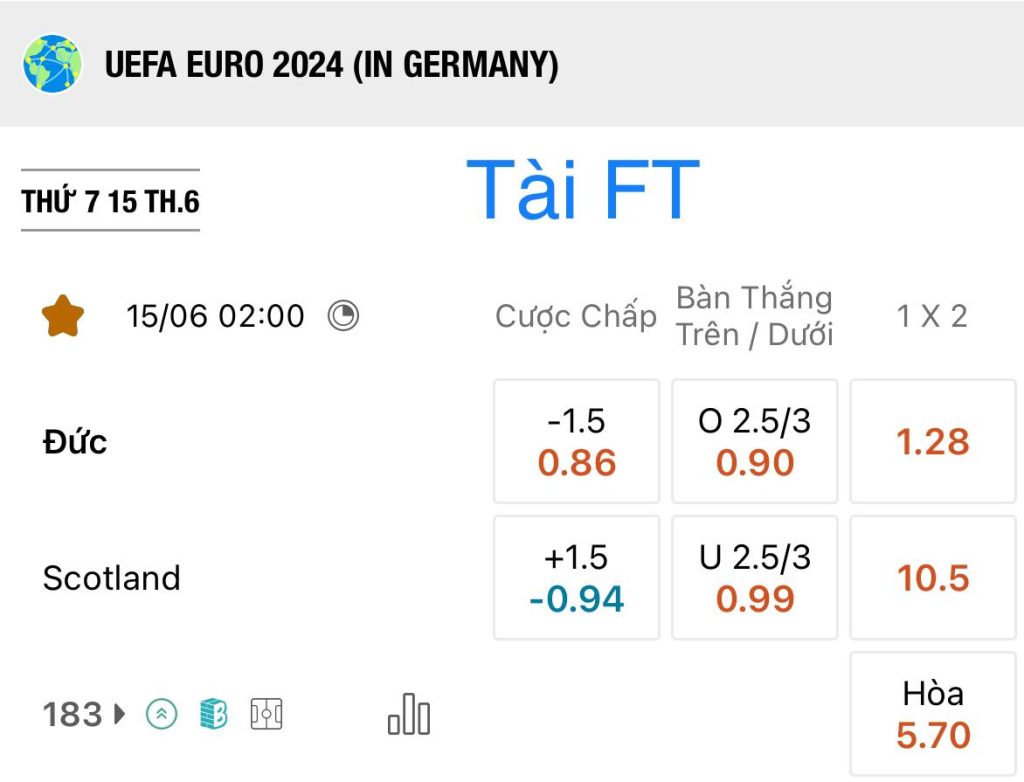Image resolution: width=1024 pixels, height=782 pixels.
Task: Open the teal bet builder icon
Action: pos(214,714)
